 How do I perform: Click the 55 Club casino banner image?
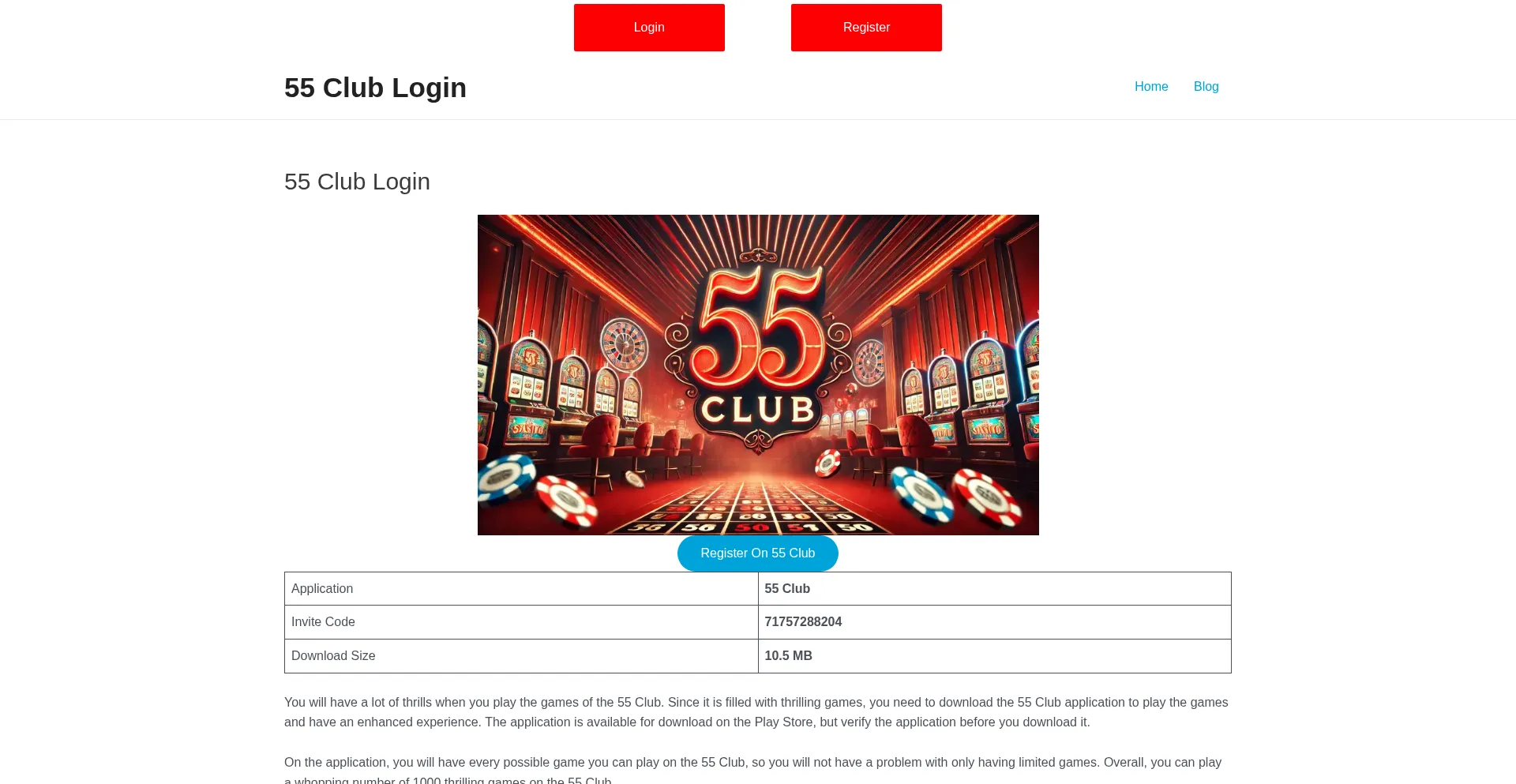click(758, 375)
